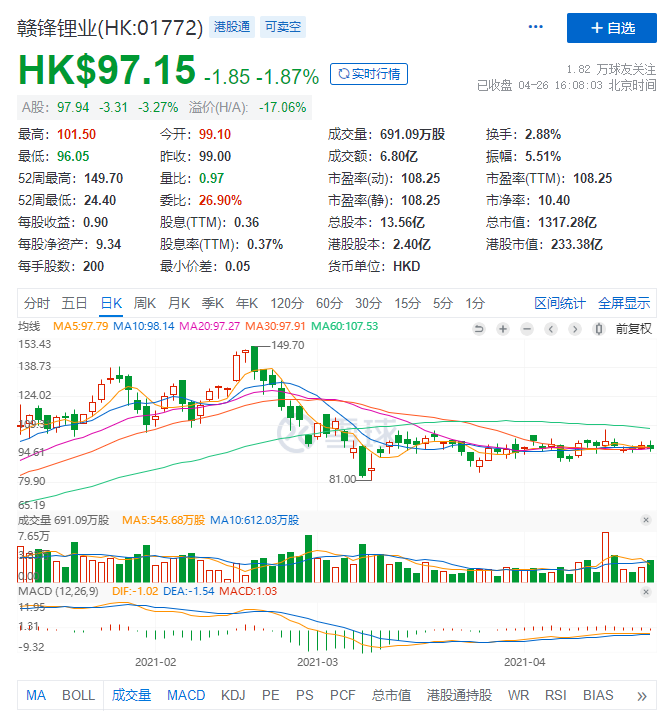Switch to 60分 interval chart
Screen dimensions: 667x717
[329, 303]
